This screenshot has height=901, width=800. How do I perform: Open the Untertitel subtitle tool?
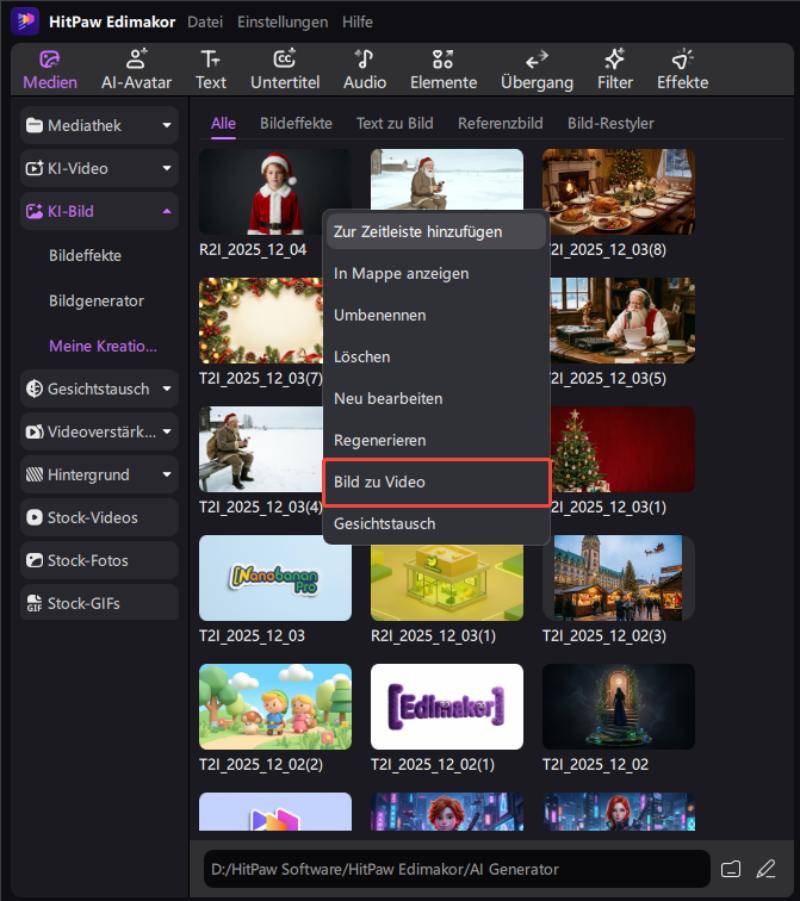click(285, 69)
